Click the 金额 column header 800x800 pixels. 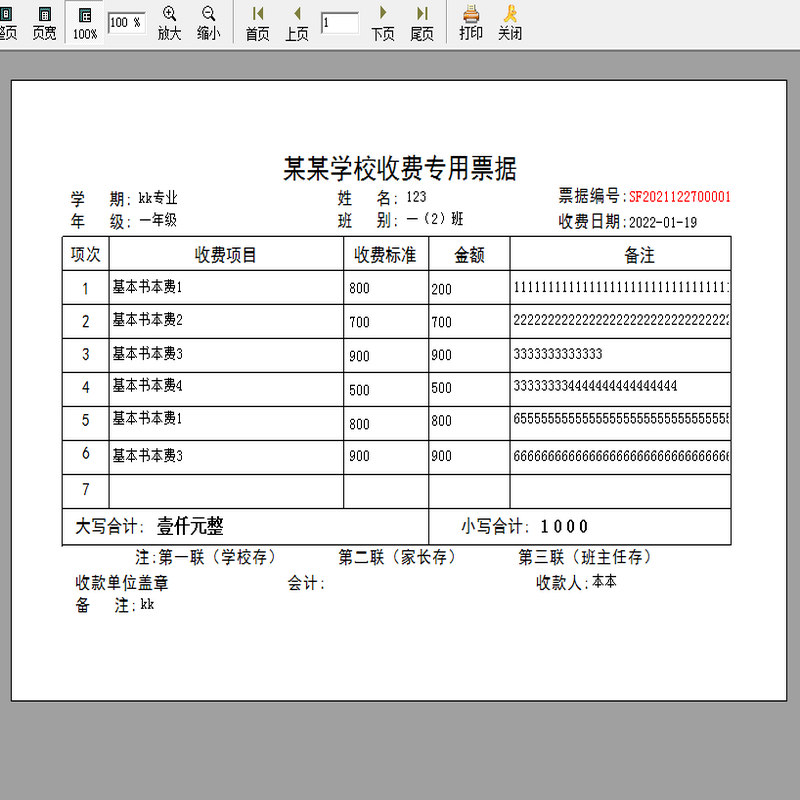469,254
